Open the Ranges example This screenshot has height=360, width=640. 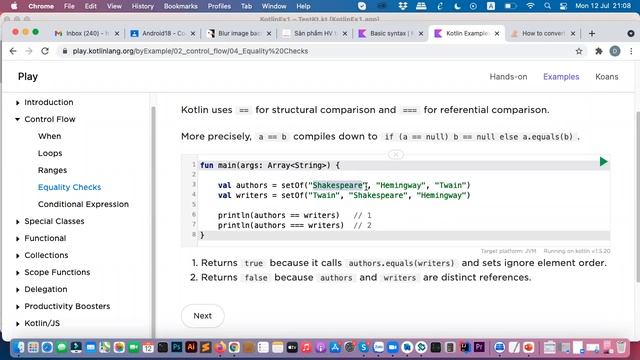(x=52, y=170)
